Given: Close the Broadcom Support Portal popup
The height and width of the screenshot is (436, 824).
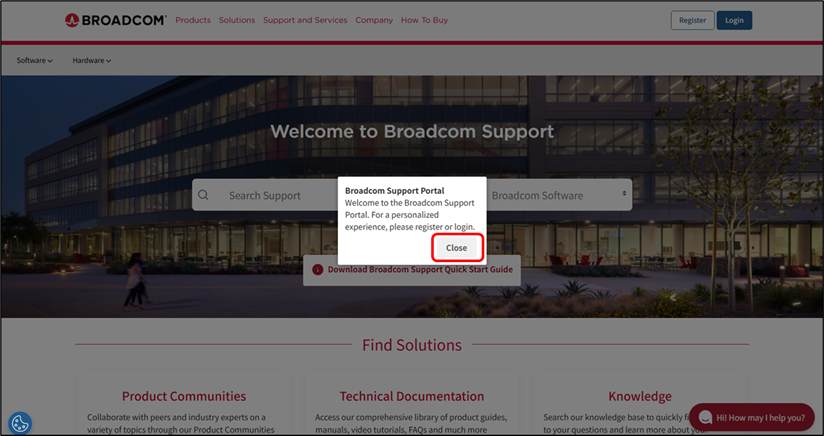Looking at the screenshot, I should click(x=456, y=248).
